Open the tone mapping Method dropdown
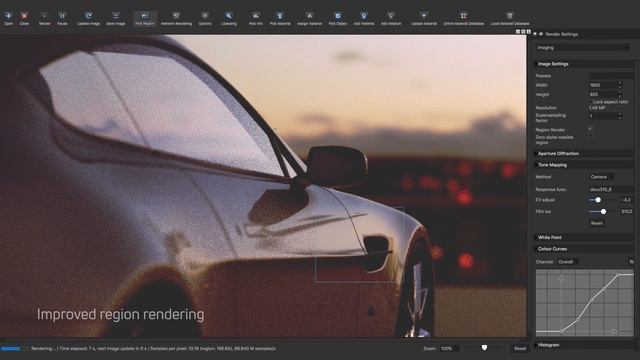 click(602, 177)
